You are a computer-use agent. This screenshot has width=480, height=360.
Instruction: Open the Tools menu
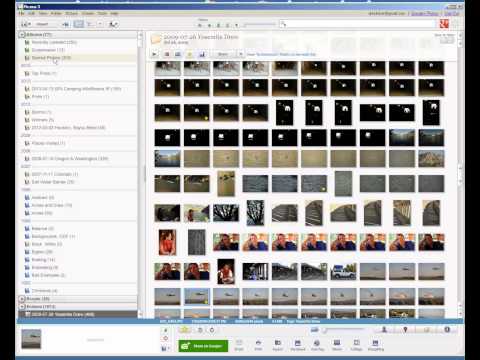(102, 13)
